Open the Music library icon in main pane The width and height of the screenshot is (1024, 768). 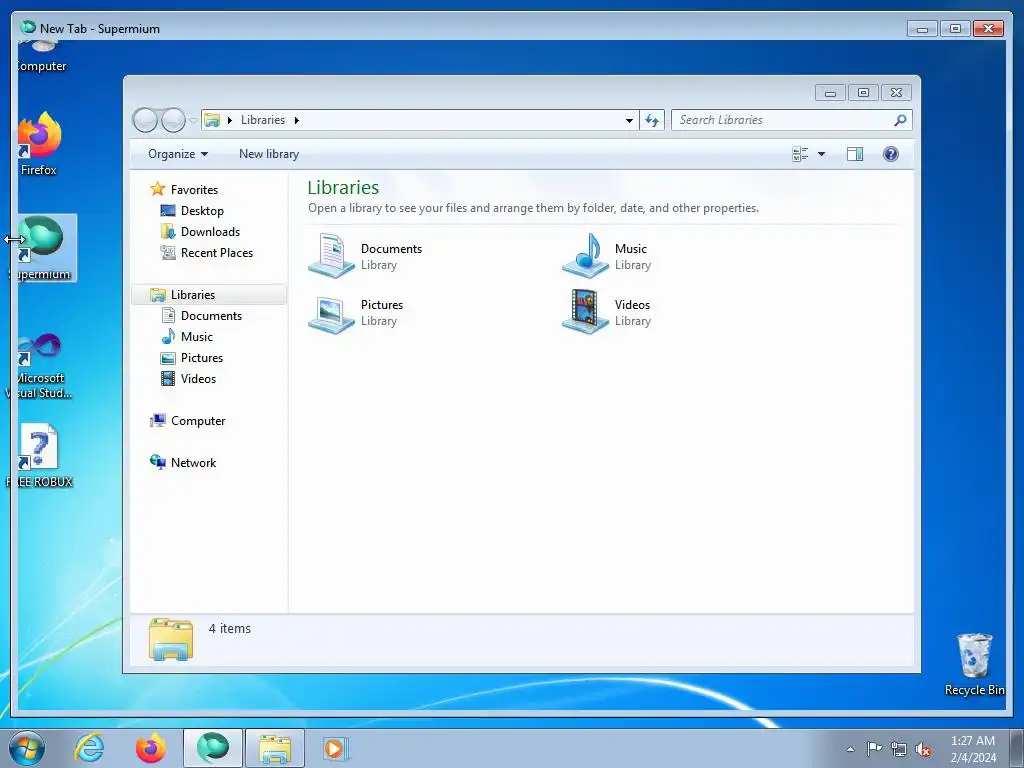tap(585, 255)
